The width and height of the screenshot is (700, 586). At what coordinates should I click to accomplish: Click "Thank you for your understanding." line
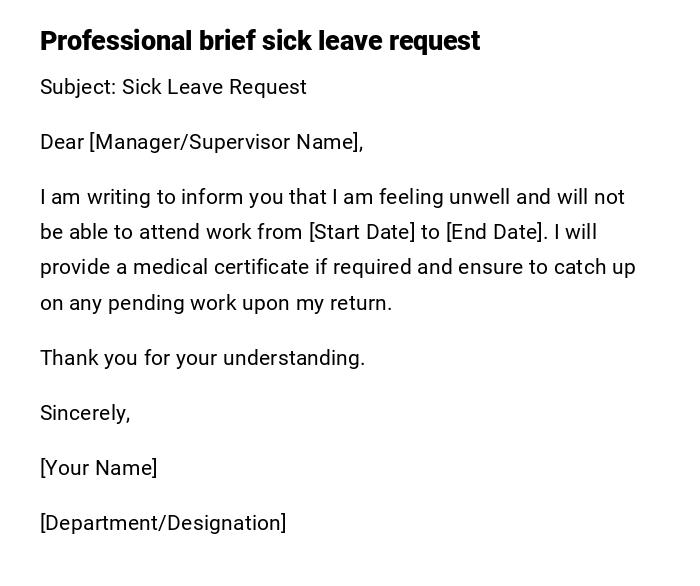pyautogui.click(x=202, y=358)
